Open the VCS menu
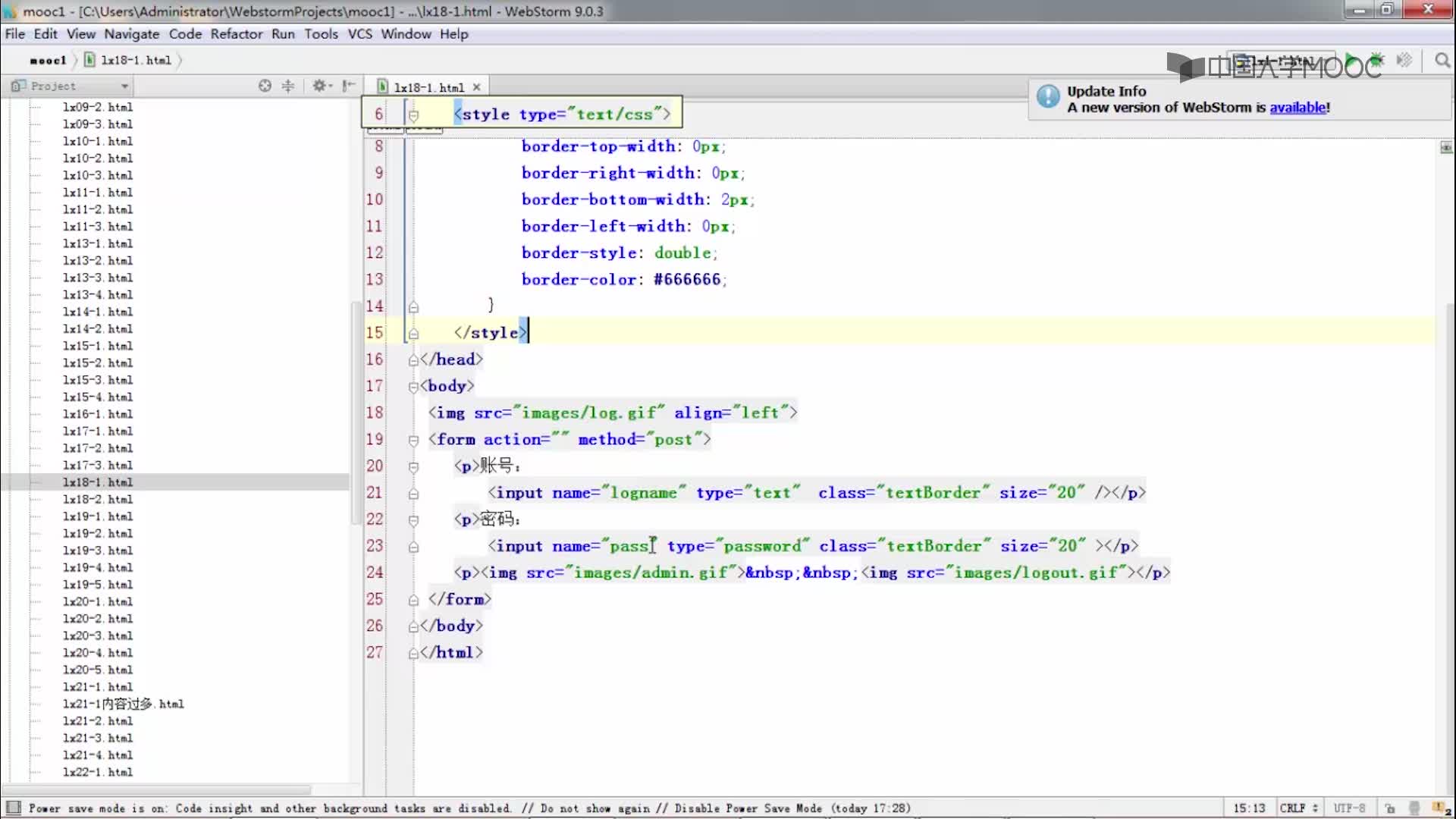Screen dimensions: 1456x819 point(360,34)
